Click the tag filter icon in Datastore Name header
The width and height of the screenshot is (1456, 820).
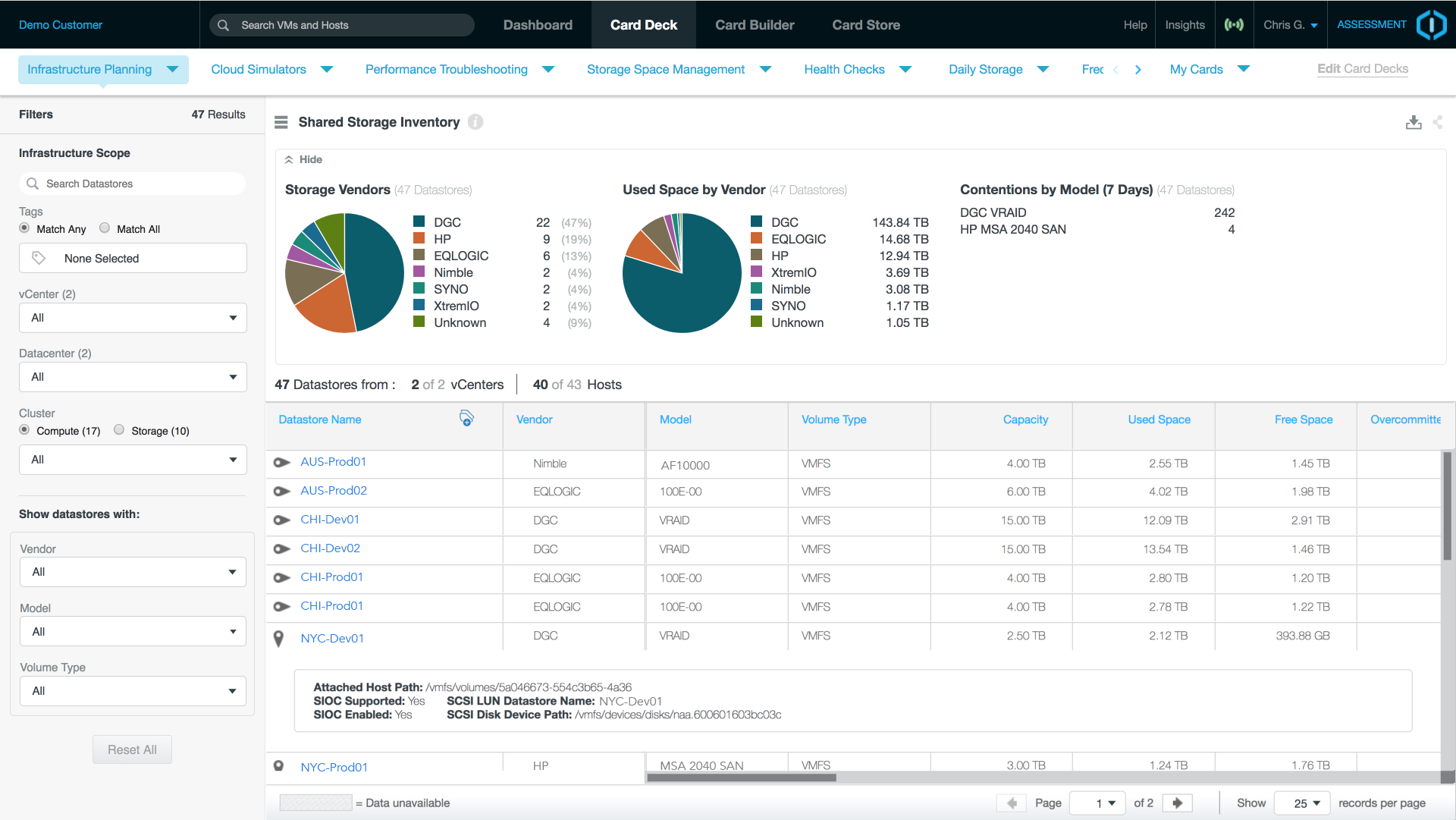[466, 419]
